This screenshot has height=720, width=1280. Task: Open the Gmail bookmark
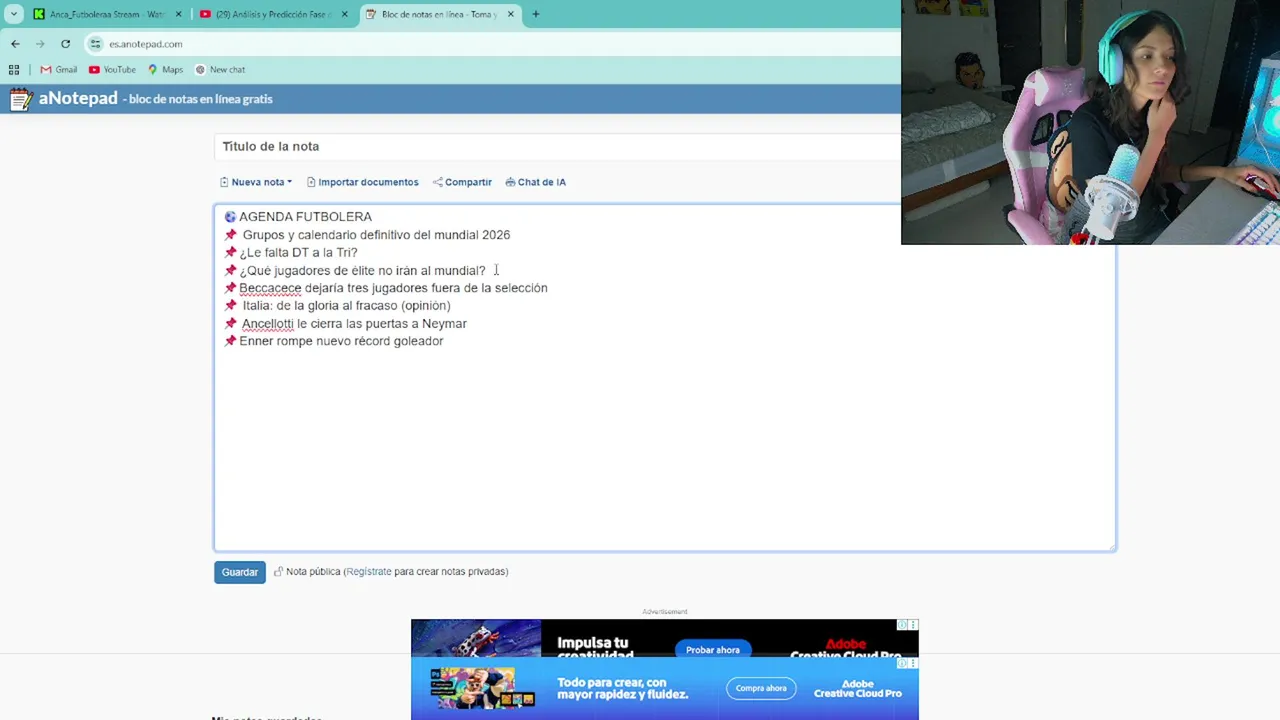(59, 70)
